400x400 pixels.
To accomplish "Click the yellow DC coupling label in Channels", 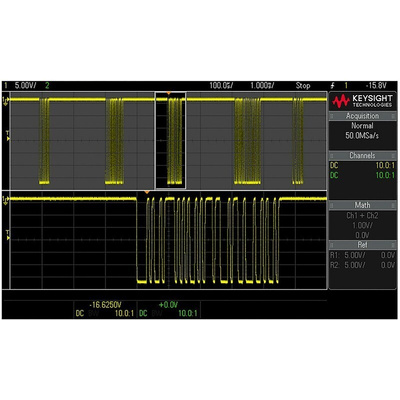I will 334,165.
